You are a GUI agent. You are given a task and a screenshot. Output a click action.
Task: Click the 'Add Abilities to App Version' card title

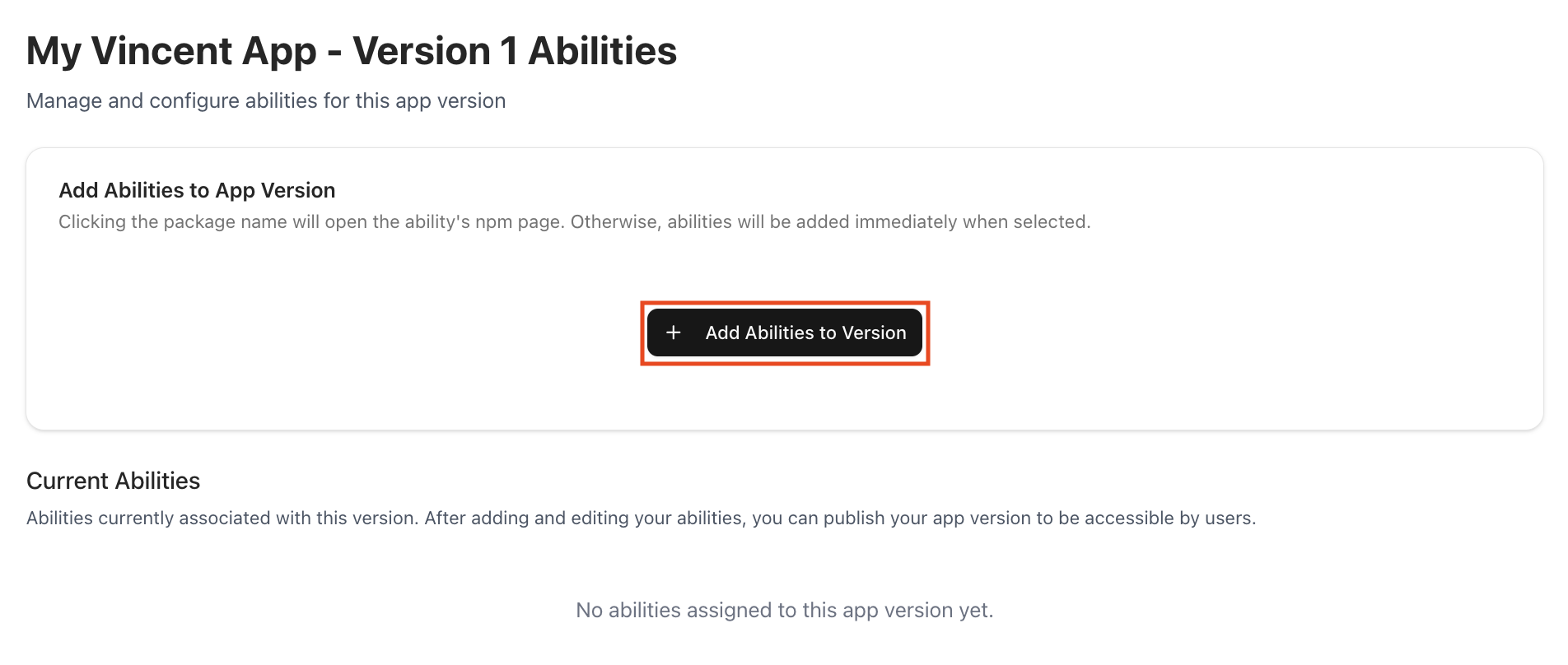pyautogui.click(x=197, y=190)
